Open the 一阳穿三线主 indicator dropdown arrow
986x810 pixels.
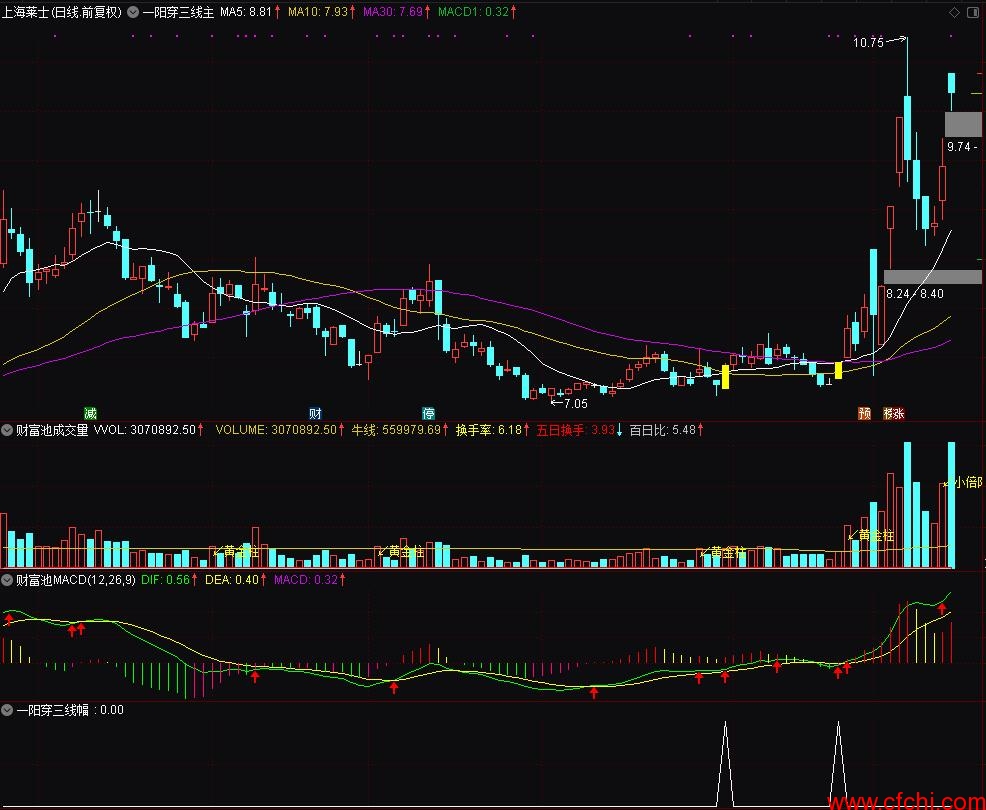[133, 12]
